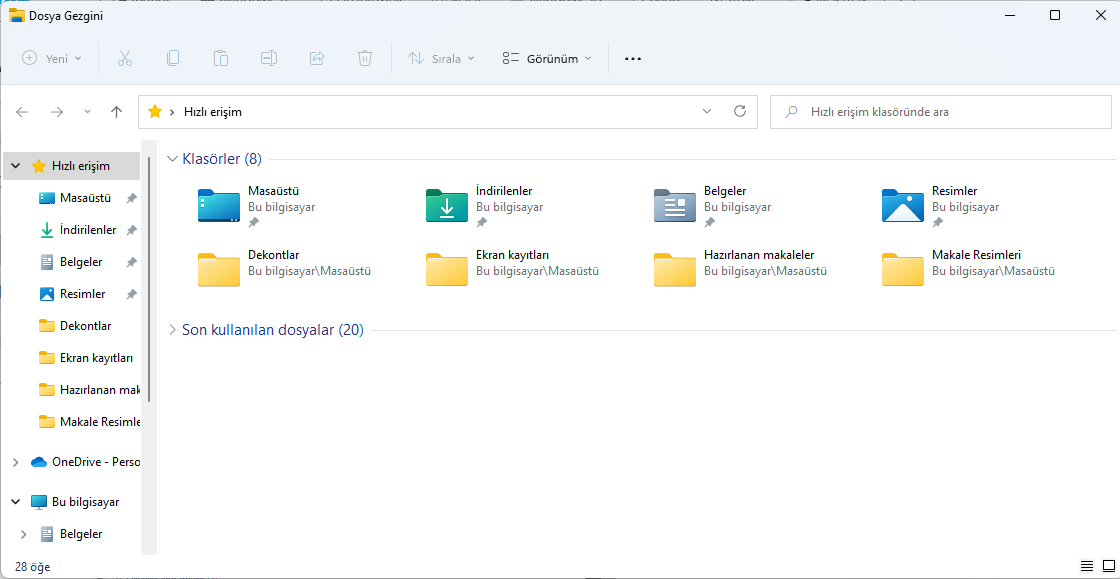Click the Paste clipboard icon
Viewport: 1120px width, 579px height.
(221, 58)
